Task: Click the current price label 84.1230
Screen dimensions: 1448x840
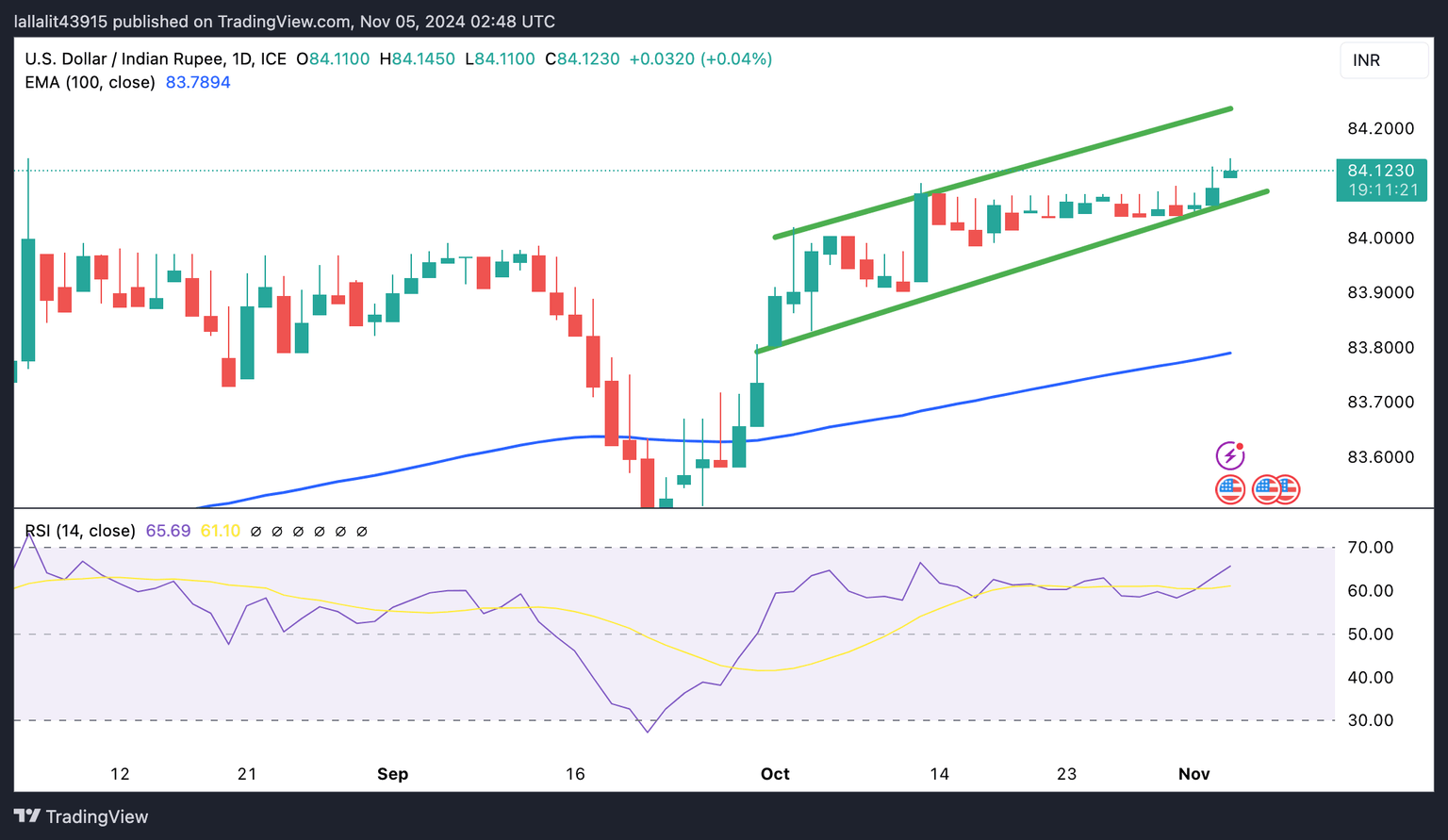Action: click(1381, 171)
